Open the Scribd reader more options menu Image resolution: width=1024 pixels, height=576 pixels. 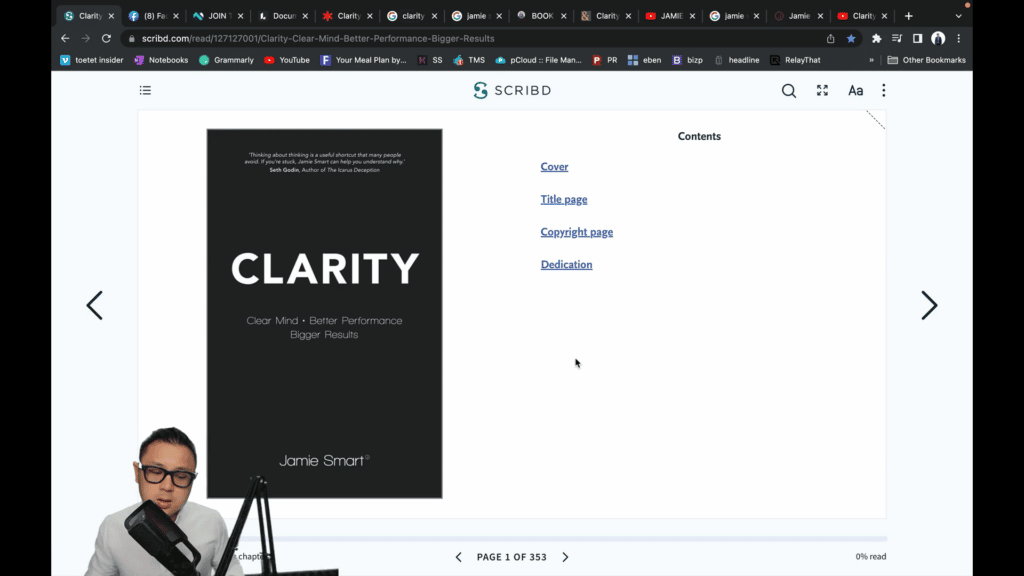884,90
